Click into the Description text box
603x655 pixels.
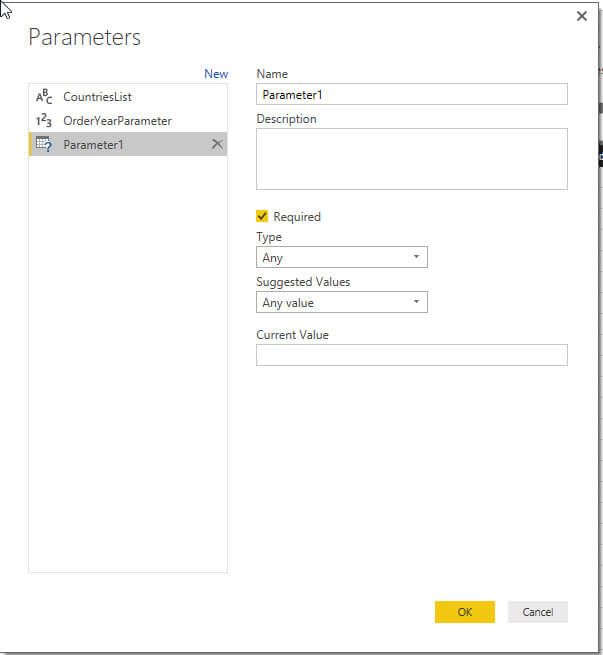coord(411,158)
